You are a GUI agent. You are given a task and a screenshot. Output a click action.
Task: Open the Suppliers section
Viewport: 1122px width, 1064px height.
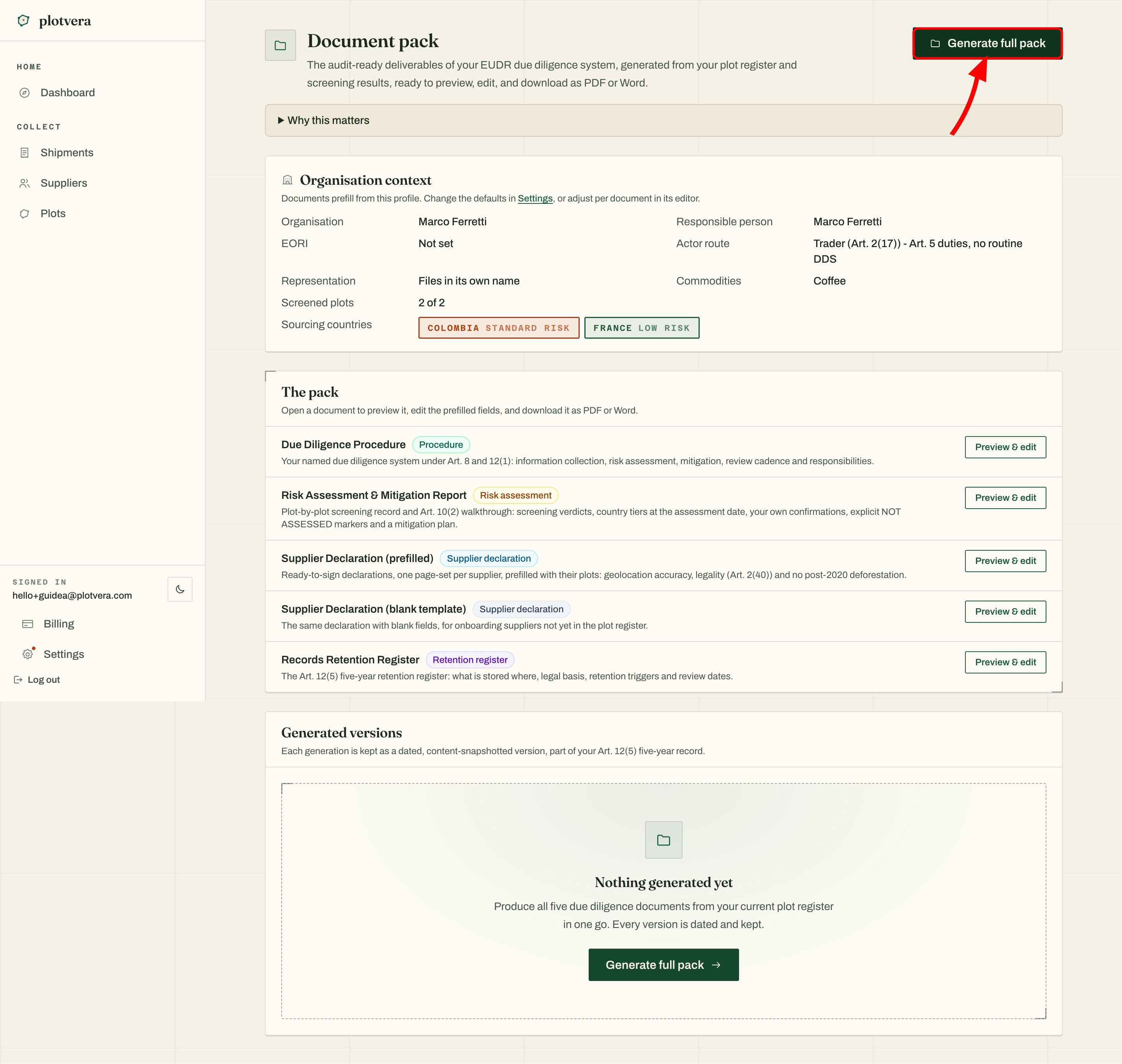(64, 183)
